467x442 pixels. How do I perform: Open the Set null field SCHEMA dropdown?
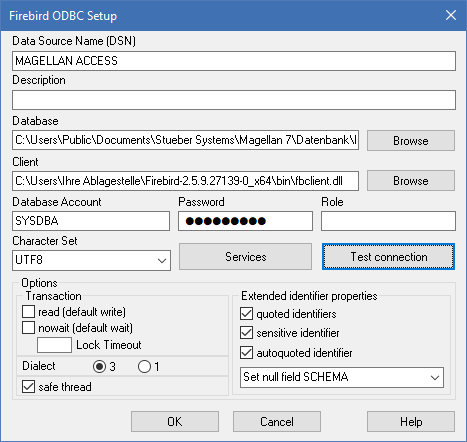pos(342,377)
